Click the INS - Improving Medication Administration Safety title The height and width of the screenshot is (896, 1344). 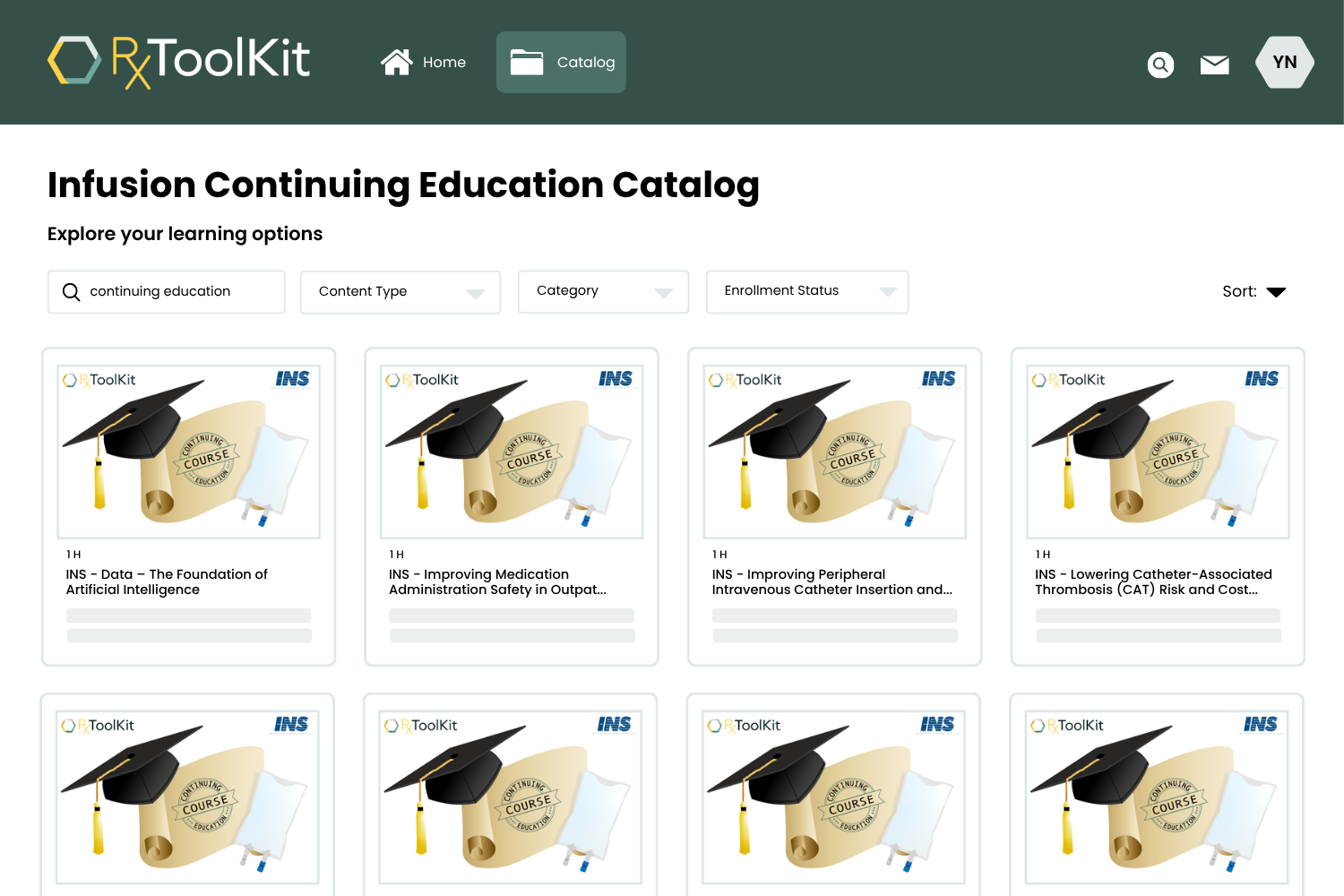pyautogui.click(x=498, y=582)
